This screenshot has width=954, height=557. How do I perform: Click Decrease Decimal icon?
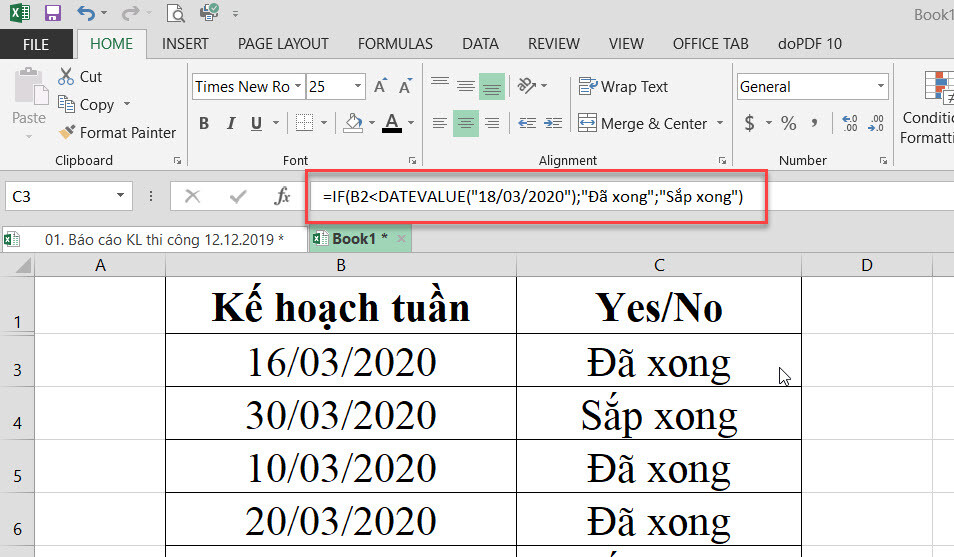tap(876, 123)
